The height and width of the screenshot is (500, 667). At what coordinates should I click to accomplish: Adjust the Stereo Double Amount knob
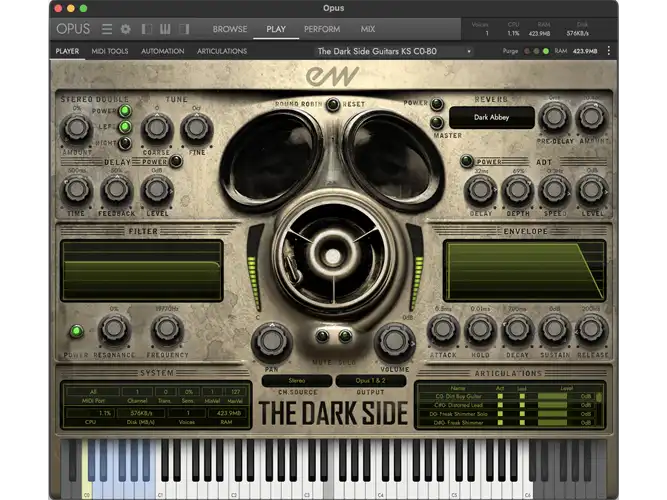(77, 128)
